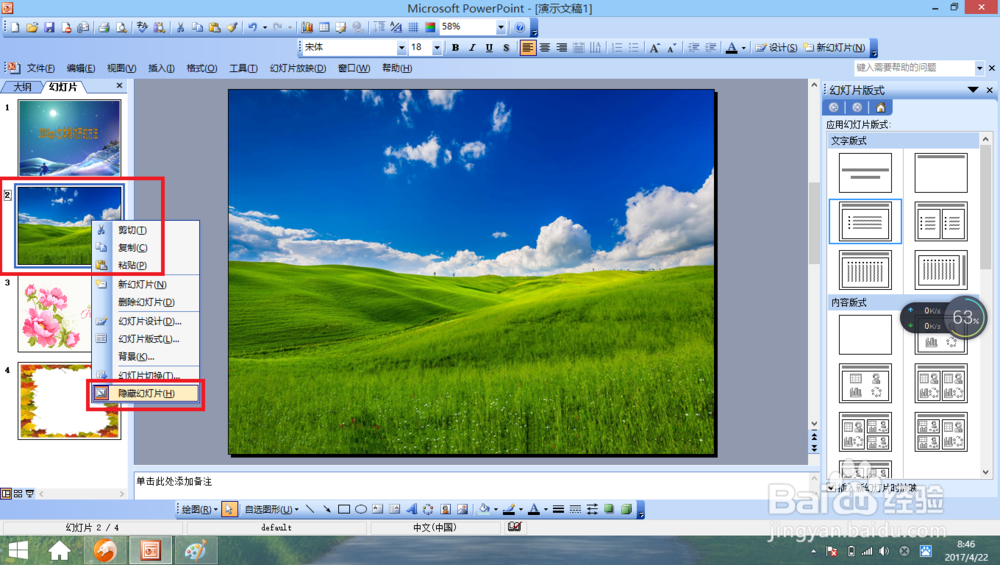Select slide 1 thumbnail

70,138
